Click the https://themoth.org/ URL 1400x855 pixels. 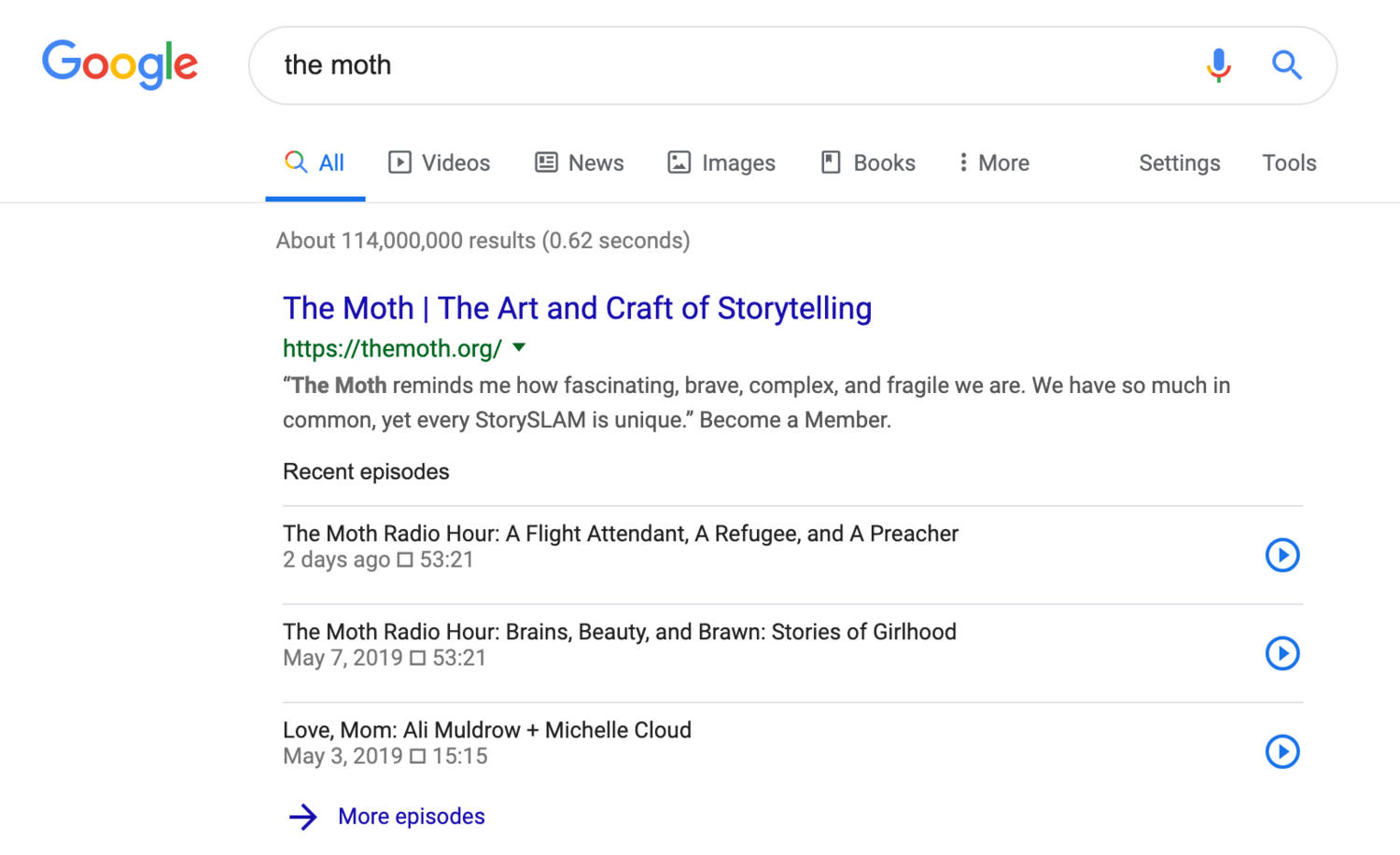[392, 348]
